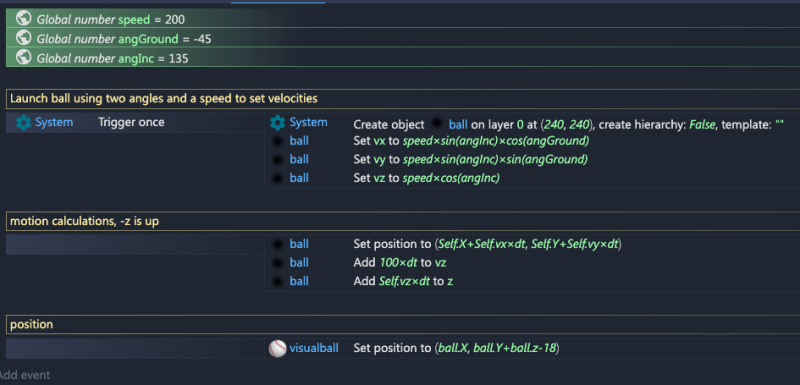Click the globe icon beside speed variable

pos(23,18)
